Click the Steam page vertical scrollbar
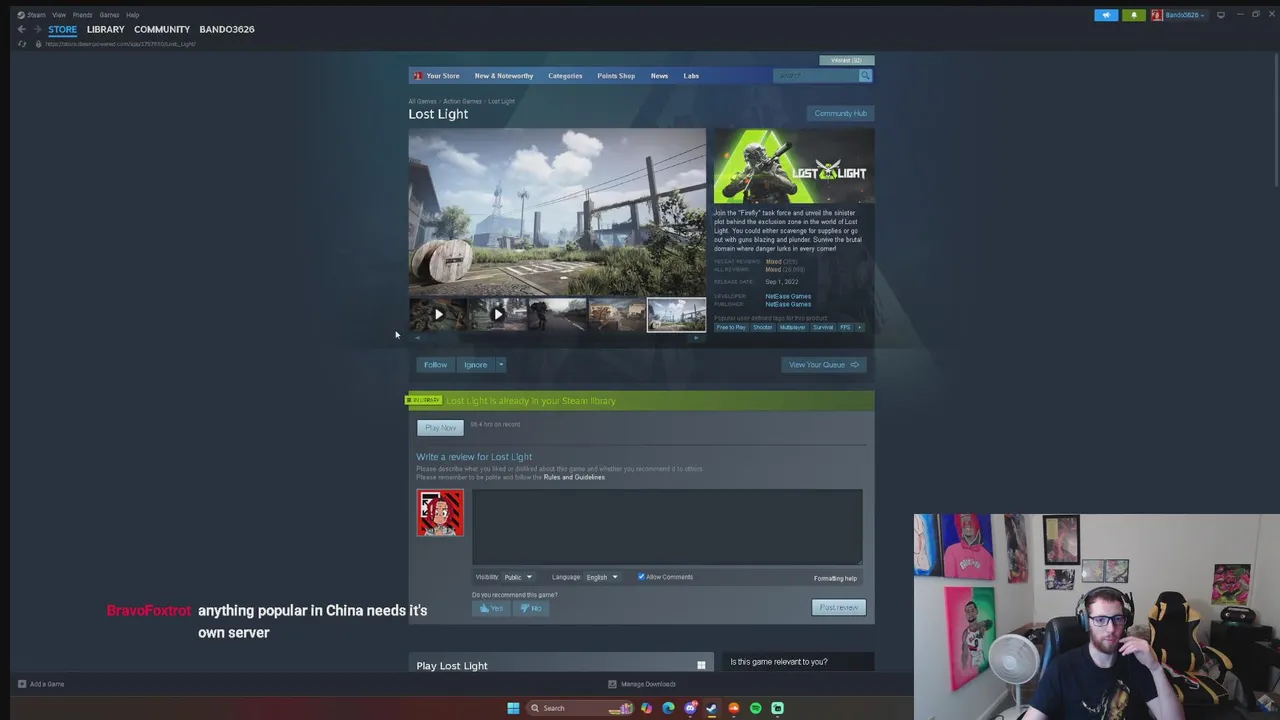The width and height of the screenshot is (1280, 720). click(1276, 118)
